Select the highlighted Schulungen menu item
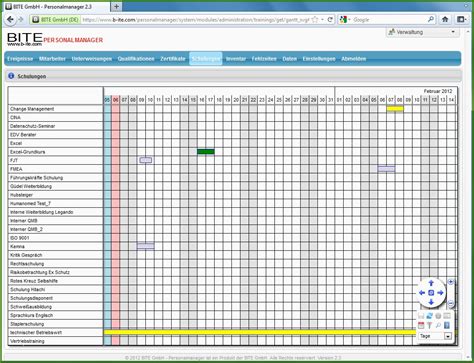 point(206,59)
